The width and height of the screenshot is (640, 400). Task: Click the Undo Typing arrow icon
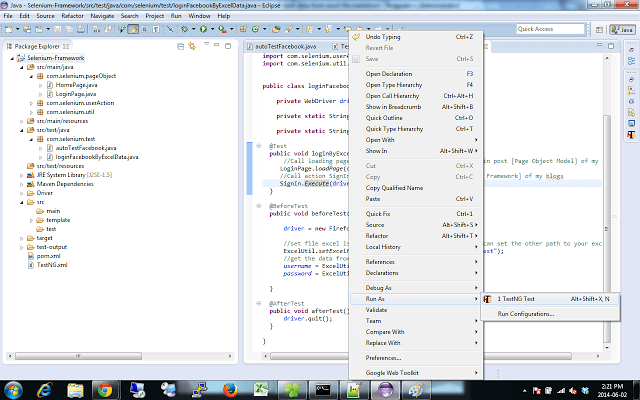356,37
